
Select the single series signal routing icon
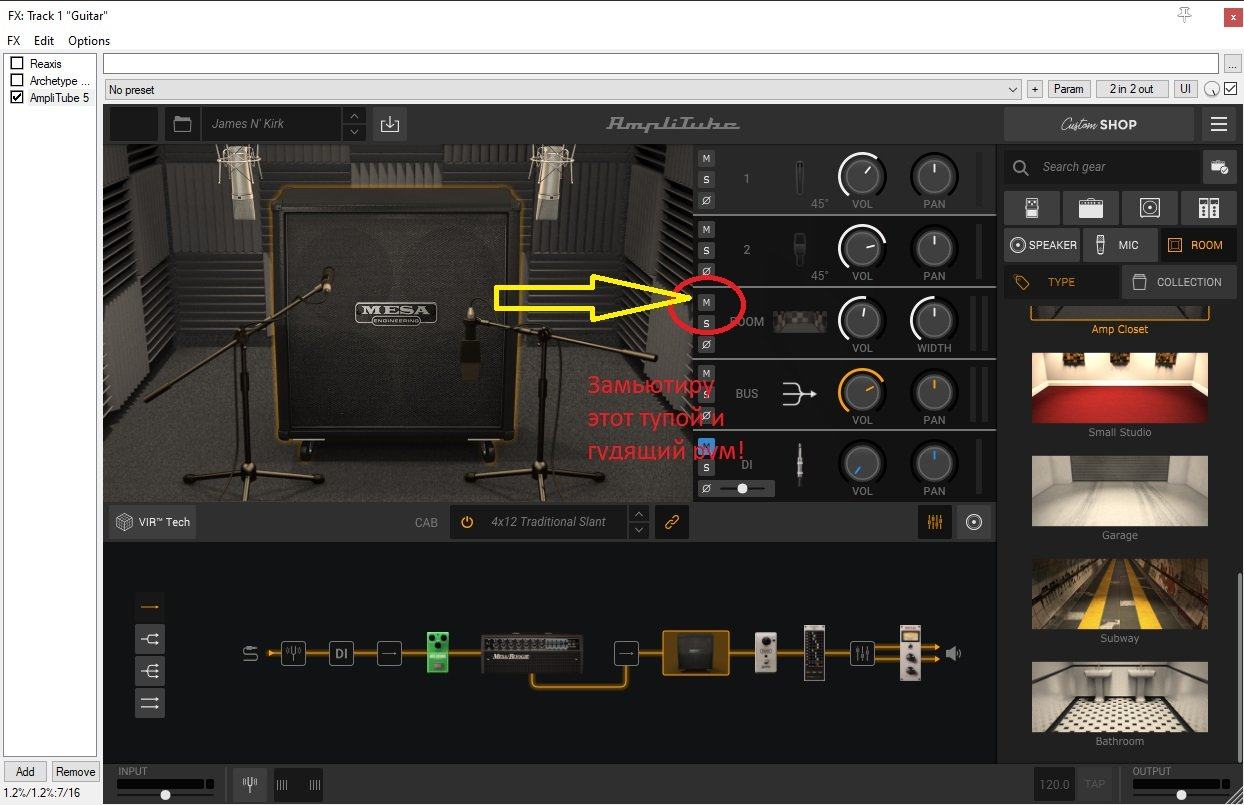(x=150, y=606)
